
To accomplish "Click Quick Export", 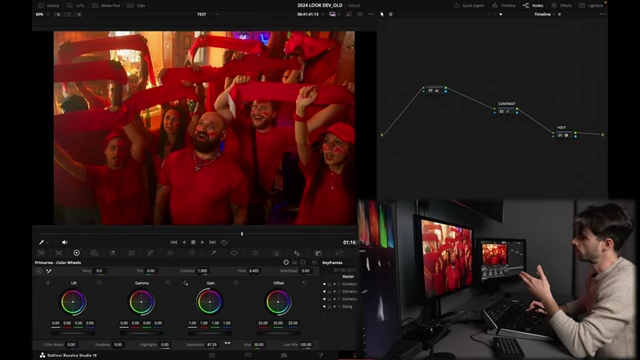I will [x=469, y=6].
